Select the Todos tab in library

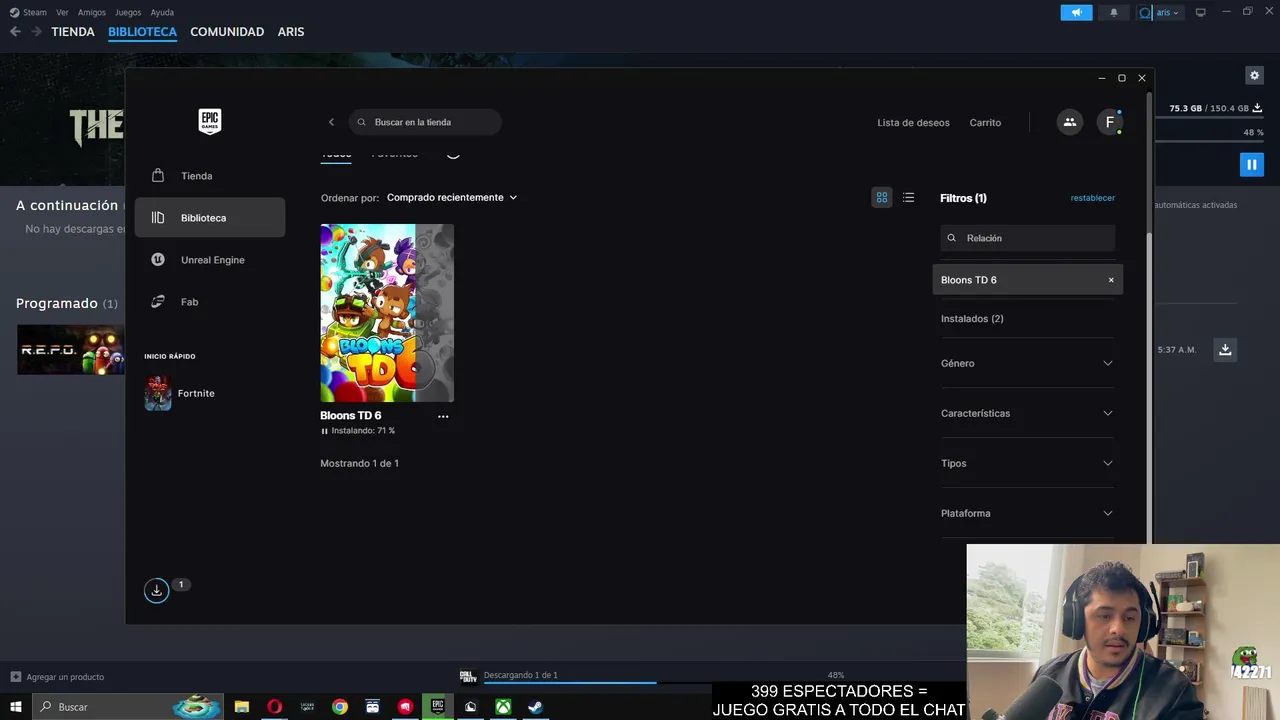(336, 154)
